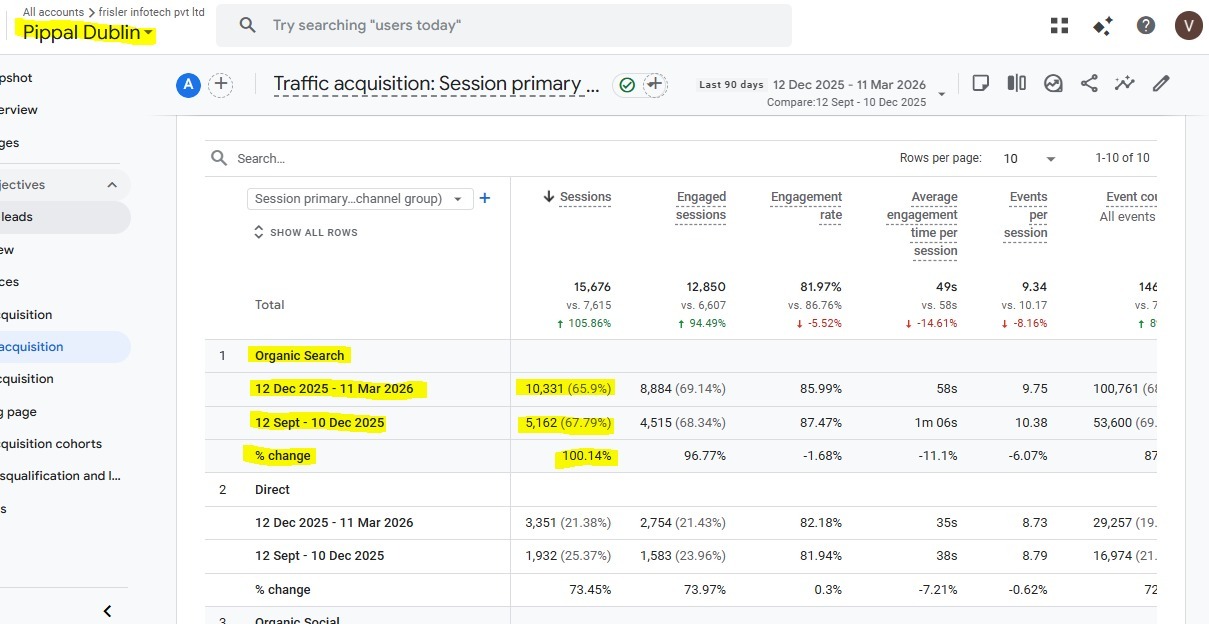
Task: Expand the date range picker
Action: [941, 94]
